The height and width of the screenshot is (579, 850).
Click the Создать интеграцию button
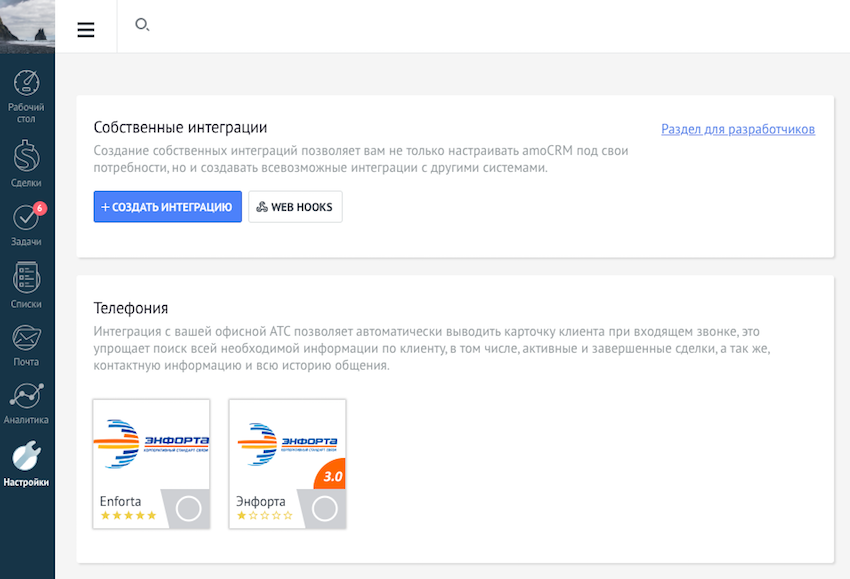point(168,207)
